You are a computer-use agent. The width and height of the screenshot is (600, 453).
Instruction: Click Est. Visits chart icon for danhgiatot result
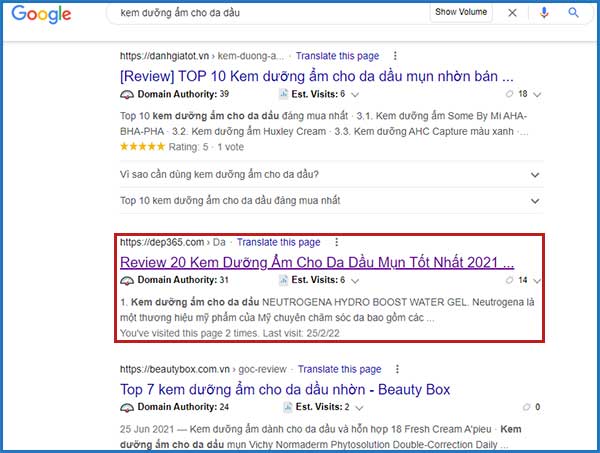click(x=283, y=94)
